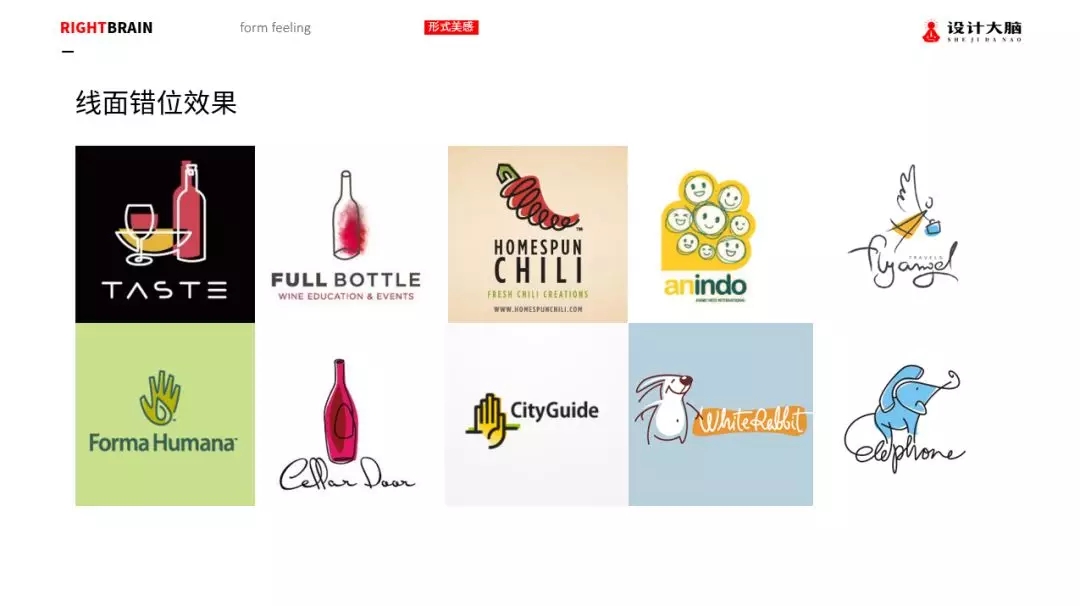This screenshot has height=606, width=1080.
Task: Click the Cellar Door bottle logo
Action: pyautogui.click(x=346, y=424)
